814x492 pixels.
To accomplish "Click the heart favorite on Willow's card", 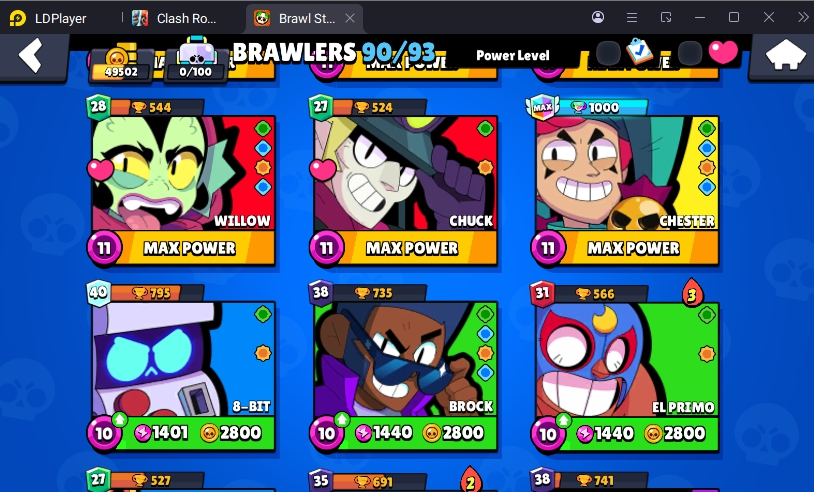I will point(100,169).
